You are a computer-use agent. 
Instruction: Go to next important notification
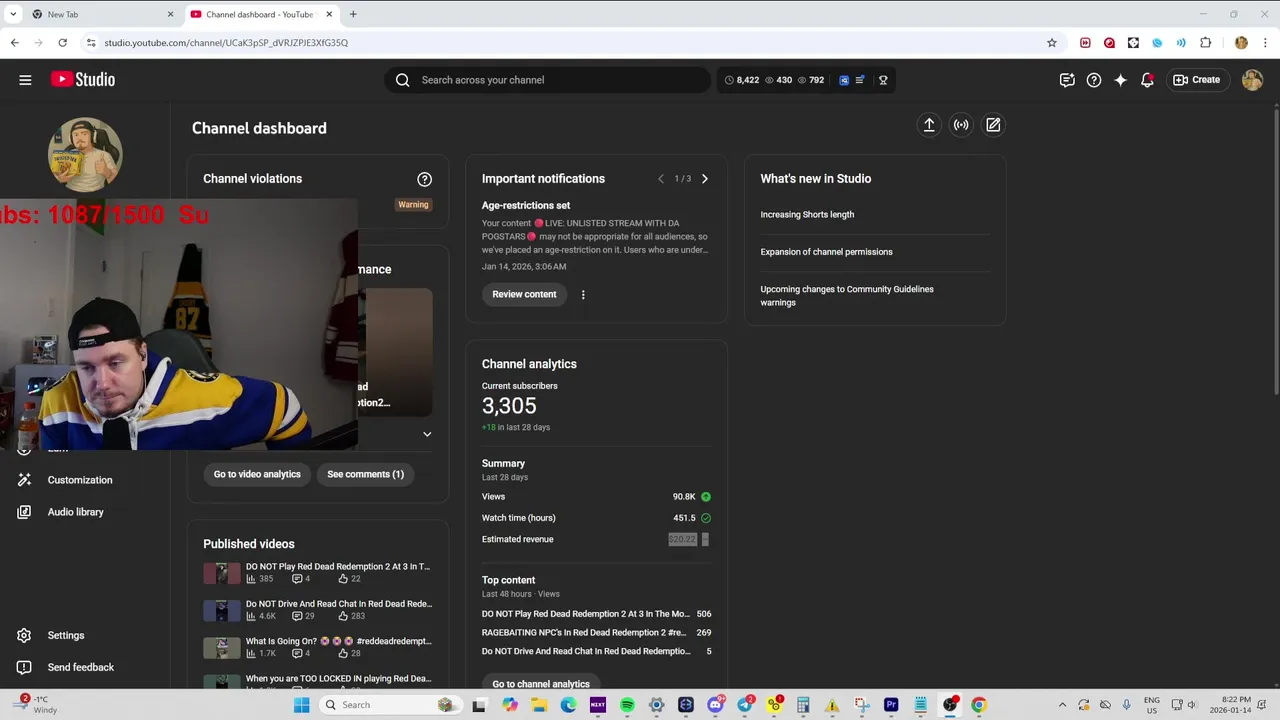click(x=704, y=179)
